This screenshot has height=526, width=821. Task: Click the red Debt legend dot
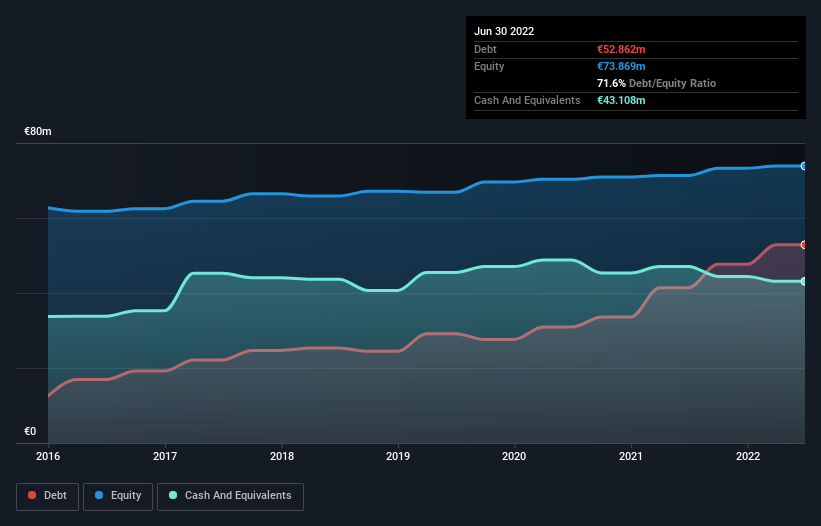32,495
